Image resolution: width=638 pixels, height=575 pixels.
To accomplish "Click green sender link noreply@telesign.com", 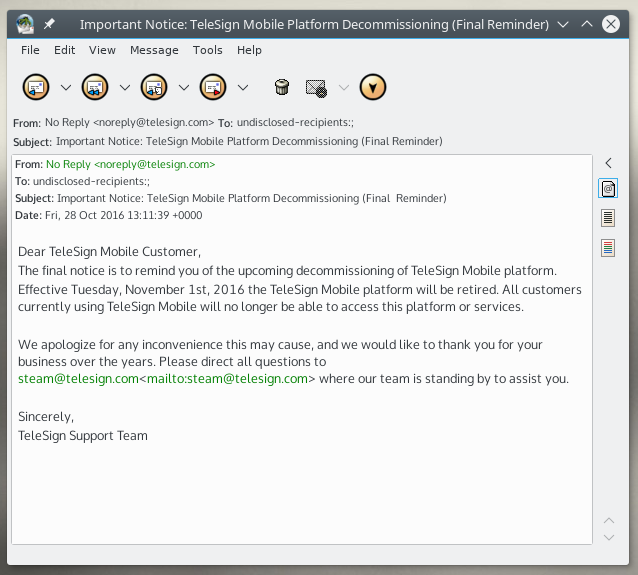I will [x=131, y=164].
